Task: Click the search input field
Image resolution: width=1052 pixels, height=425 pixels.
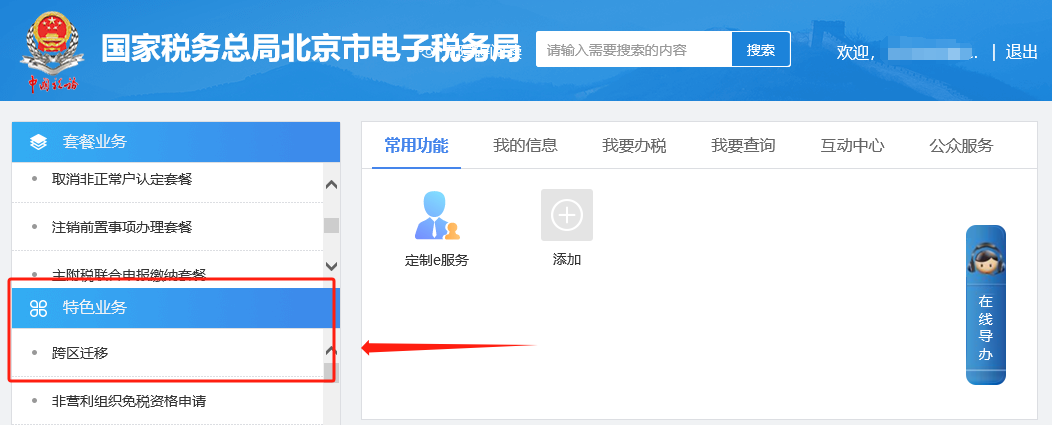Action: [x=634, y=49]
